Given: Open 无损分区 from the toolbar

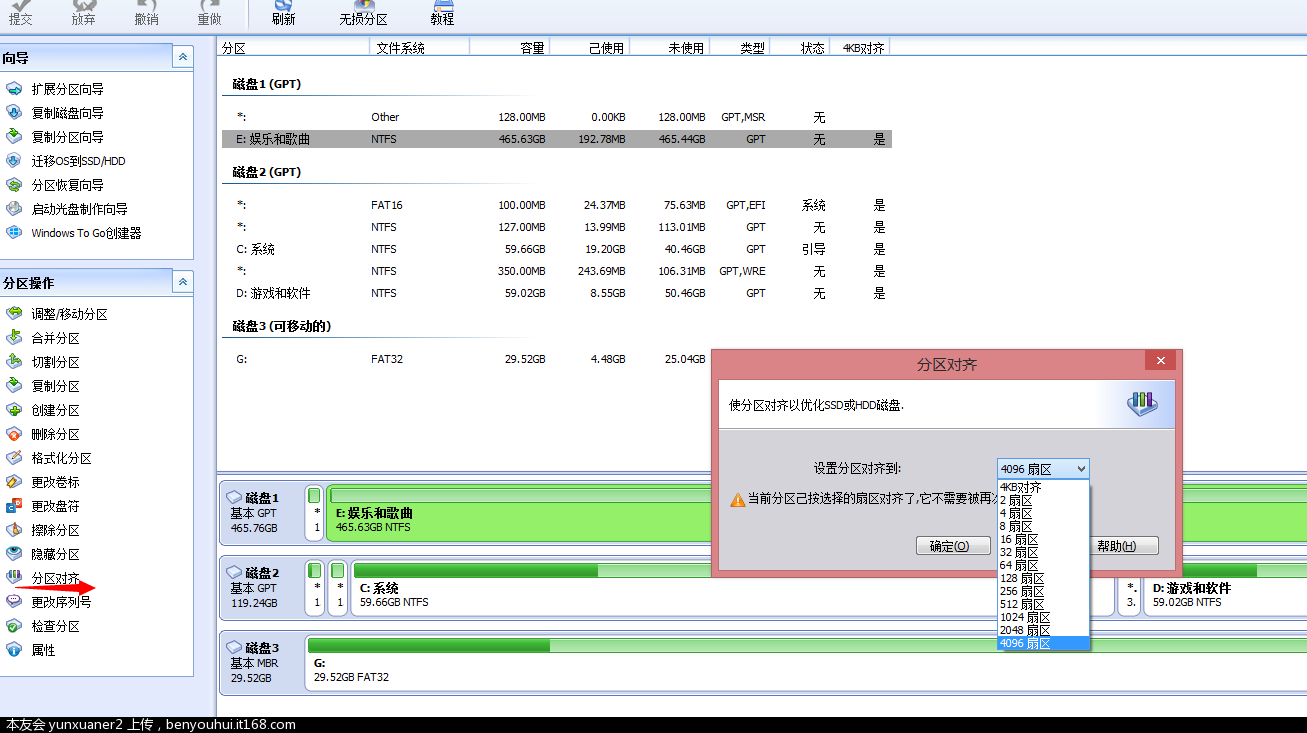Looking at the screenshot, I should [x=363, y=13].
